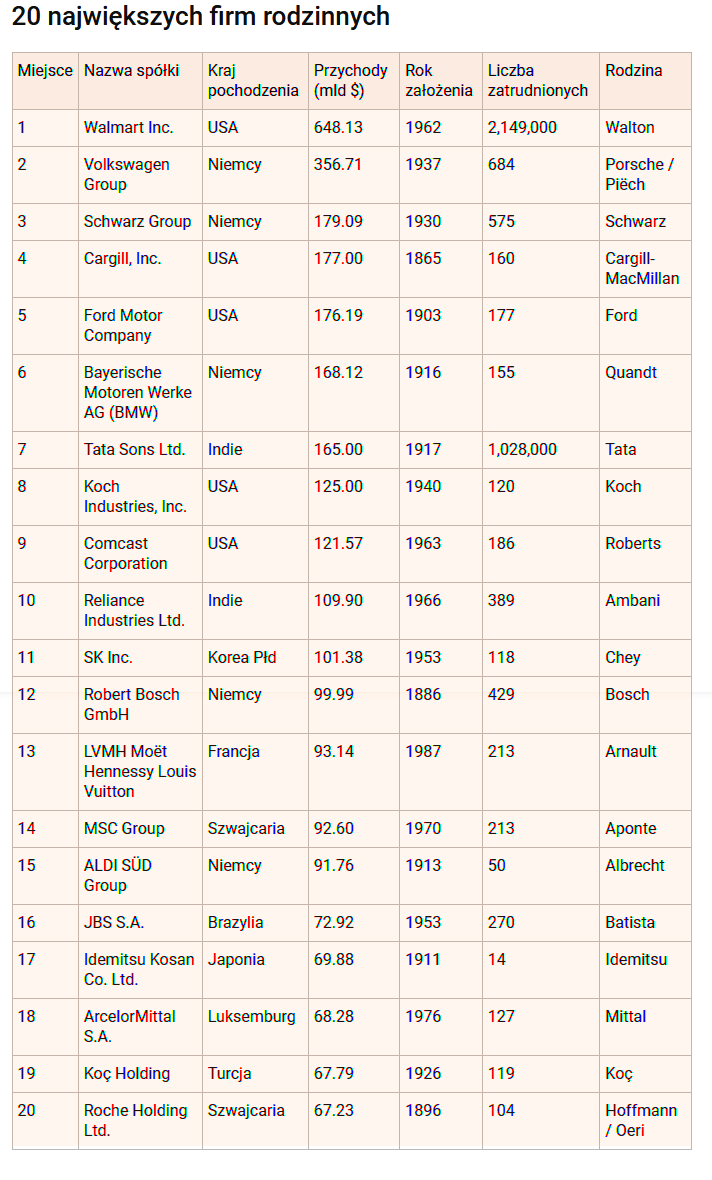
Task: Click the "Brazylia" country cell
Action: (236, 923)
